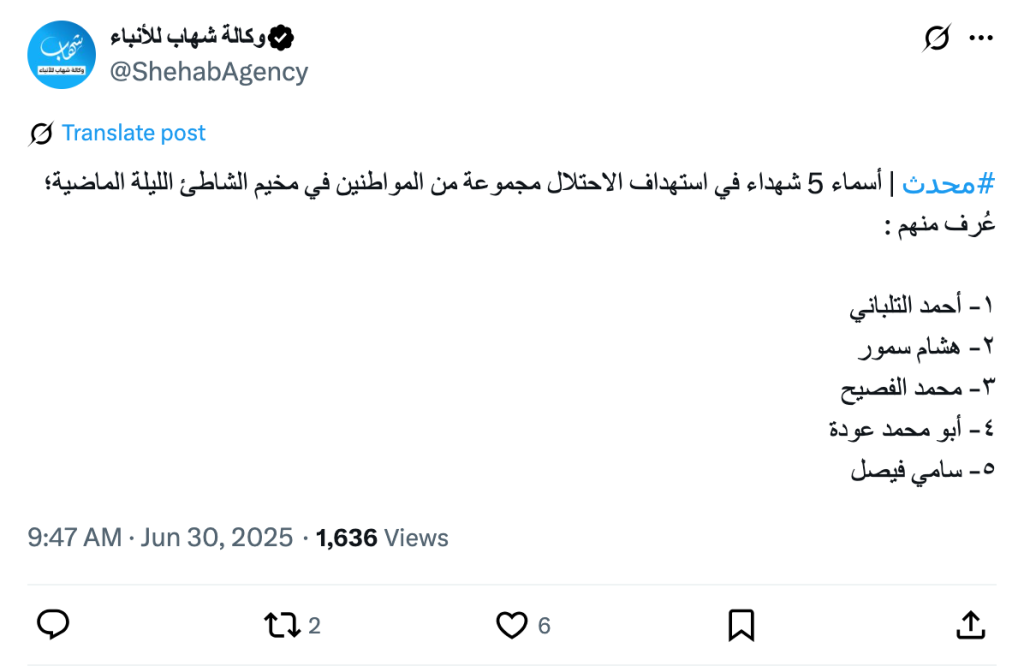Click the Translate post link

point(134,133)
